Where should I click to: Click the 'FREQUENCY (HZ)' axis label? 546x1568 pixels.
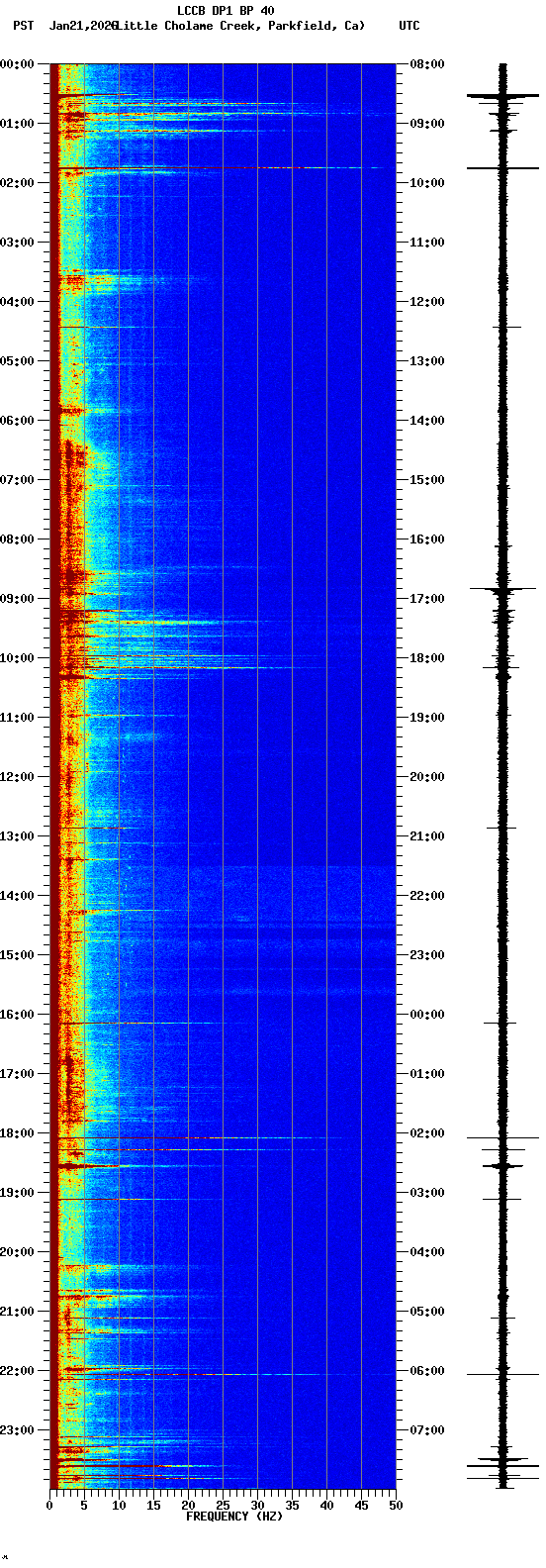pos(234,1517)
